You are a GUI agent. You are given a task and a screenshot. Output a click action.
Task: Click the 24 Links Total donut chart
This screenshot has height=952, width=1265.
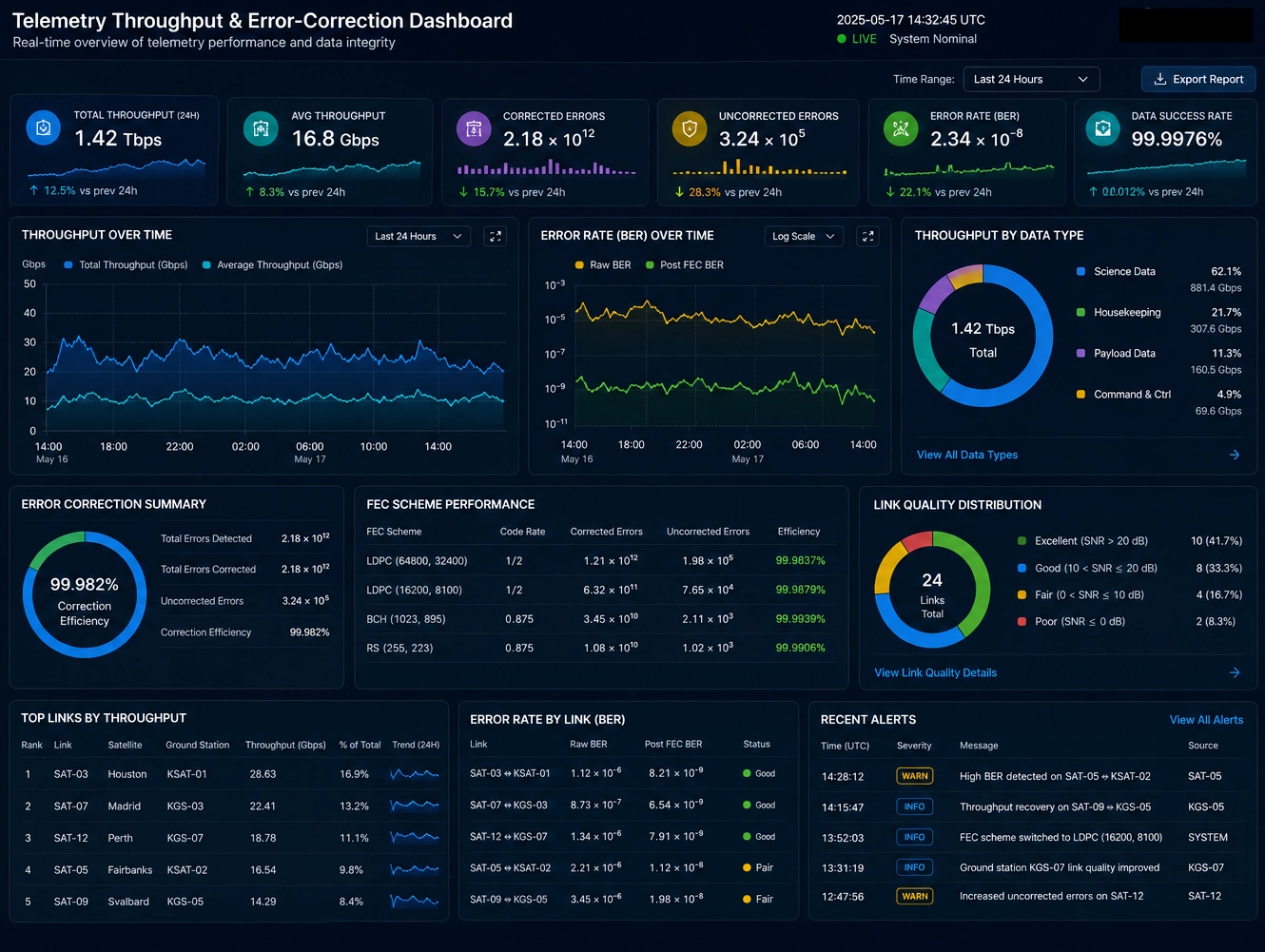pos(932,590)
